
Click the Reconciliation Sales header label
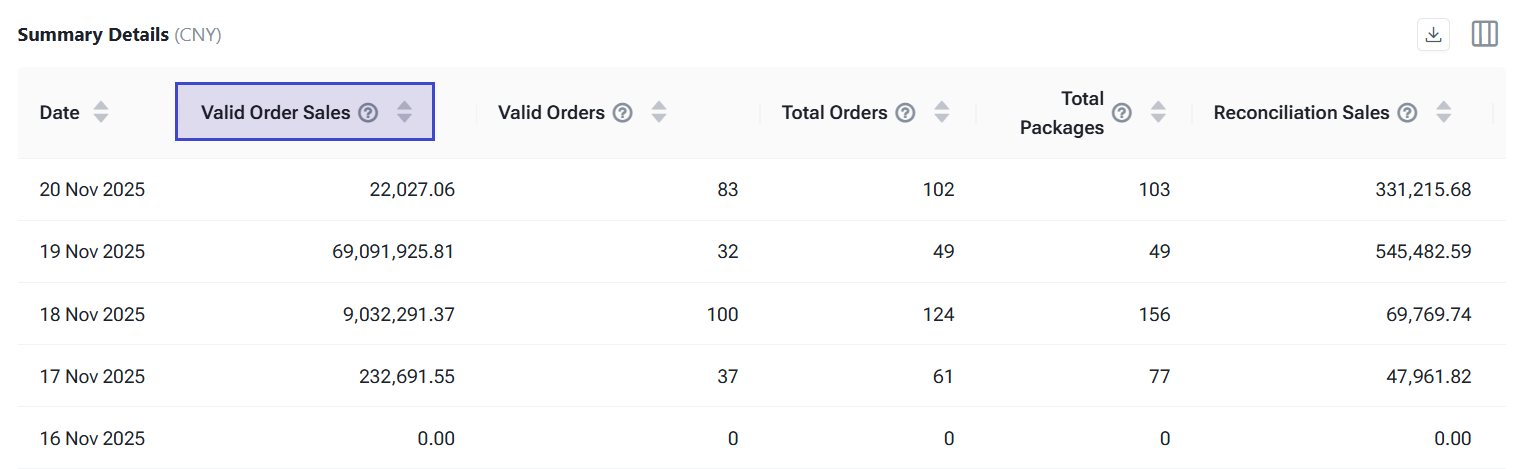1301,113
